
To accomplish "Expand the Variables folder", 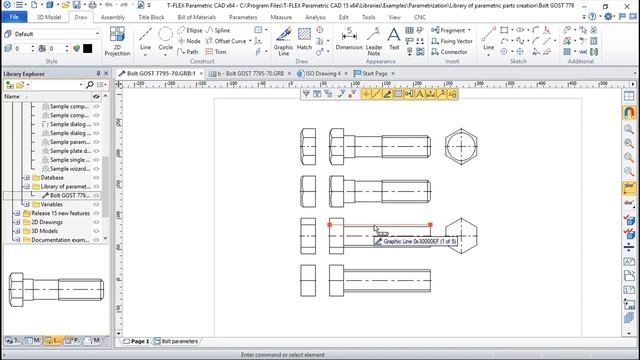I will [x=27, y=204].
